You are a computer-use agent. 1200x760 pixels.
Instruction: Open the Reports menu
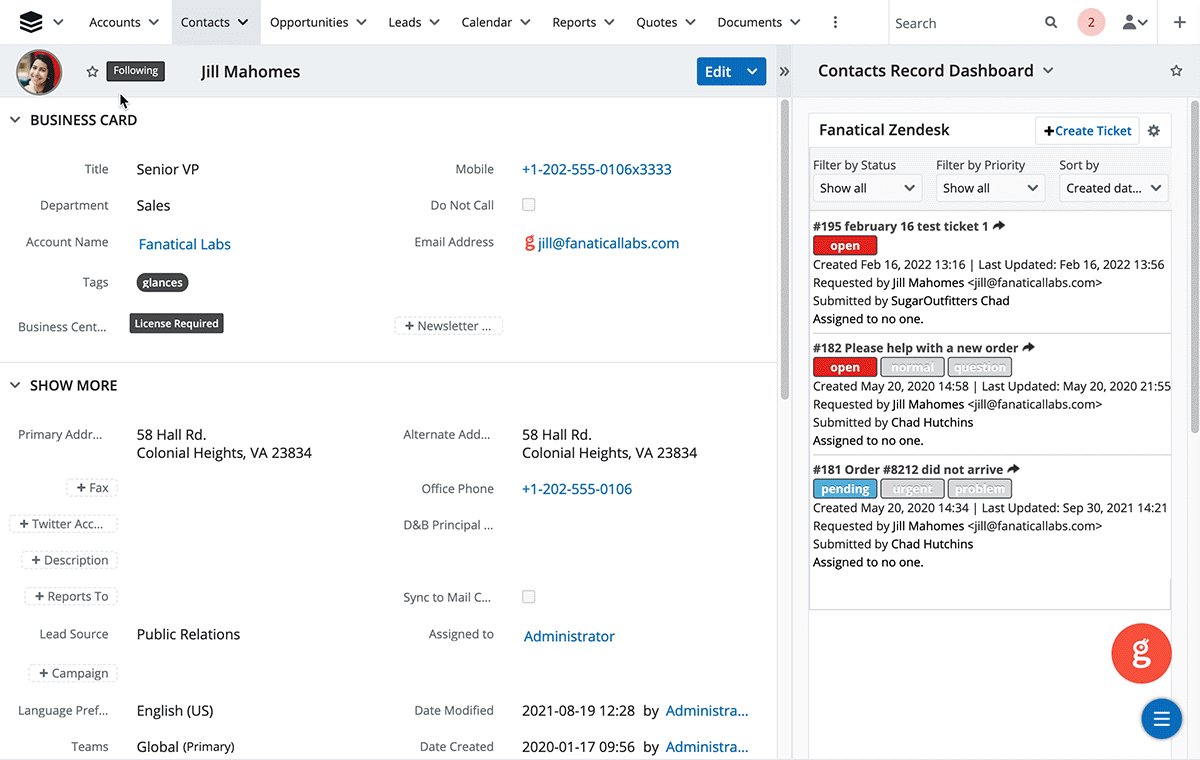point(583,22)
